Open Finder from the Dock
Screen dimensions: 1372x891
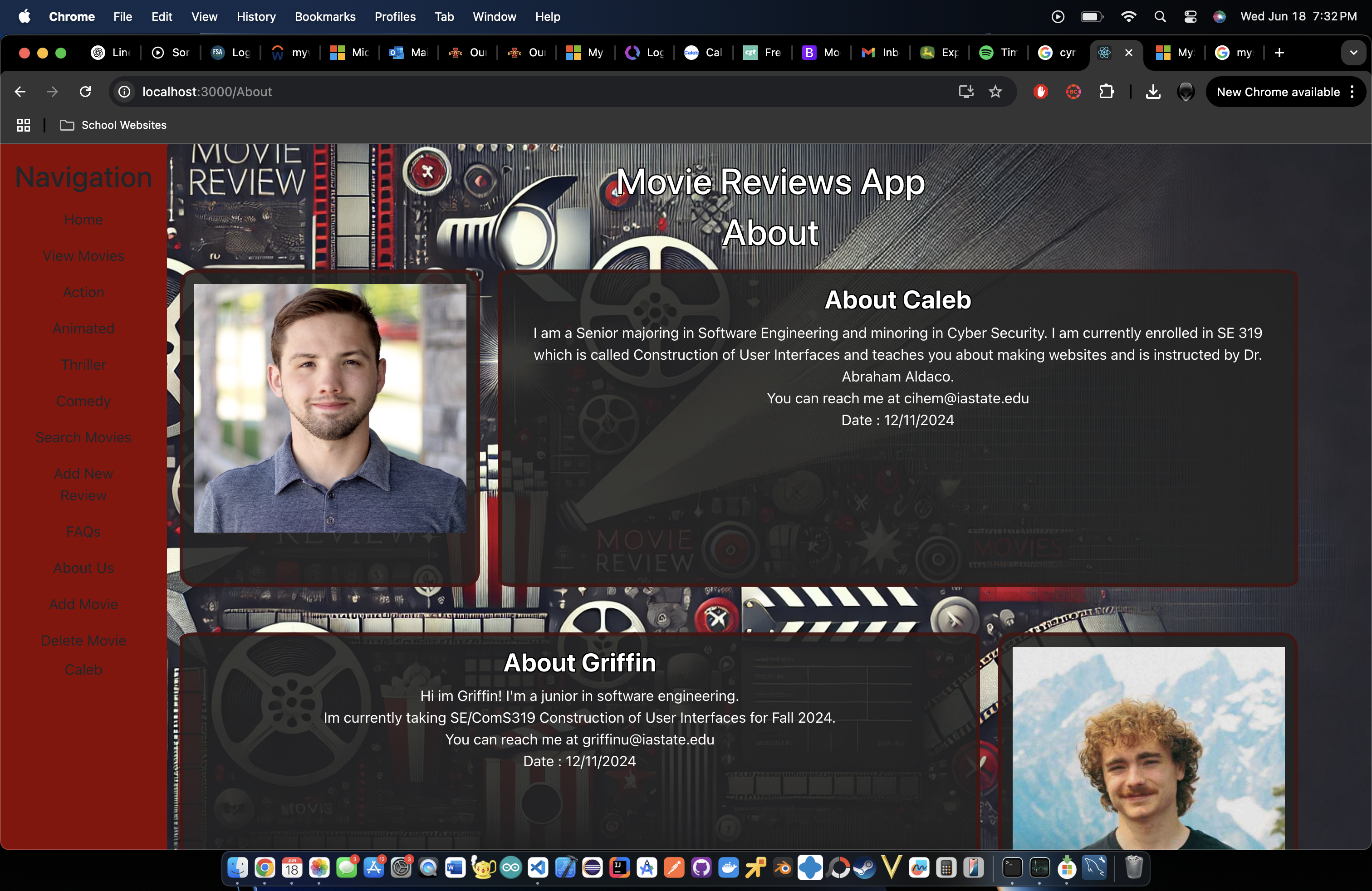point(237,867)
